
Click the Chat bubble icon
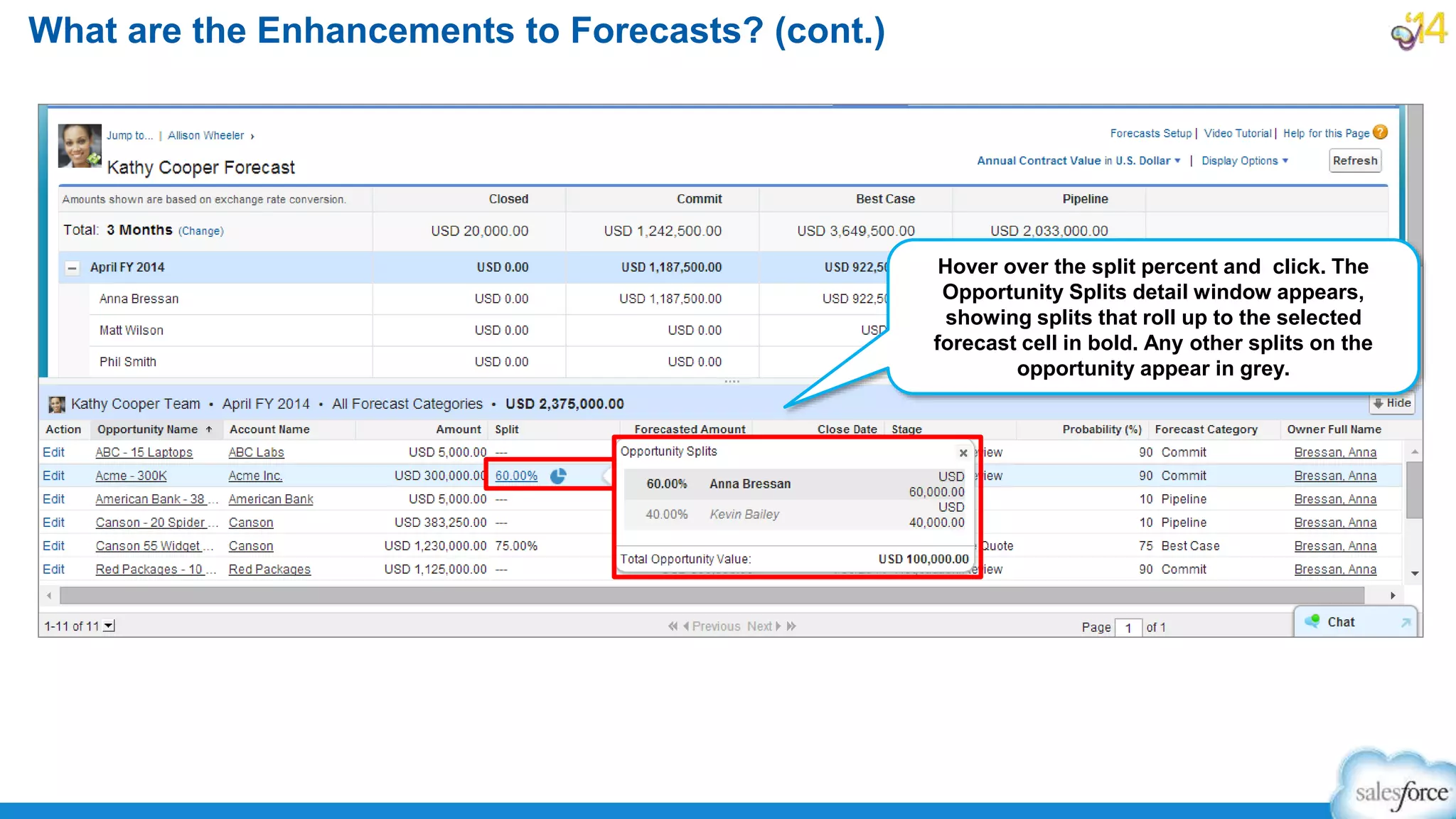(1312, 621)
